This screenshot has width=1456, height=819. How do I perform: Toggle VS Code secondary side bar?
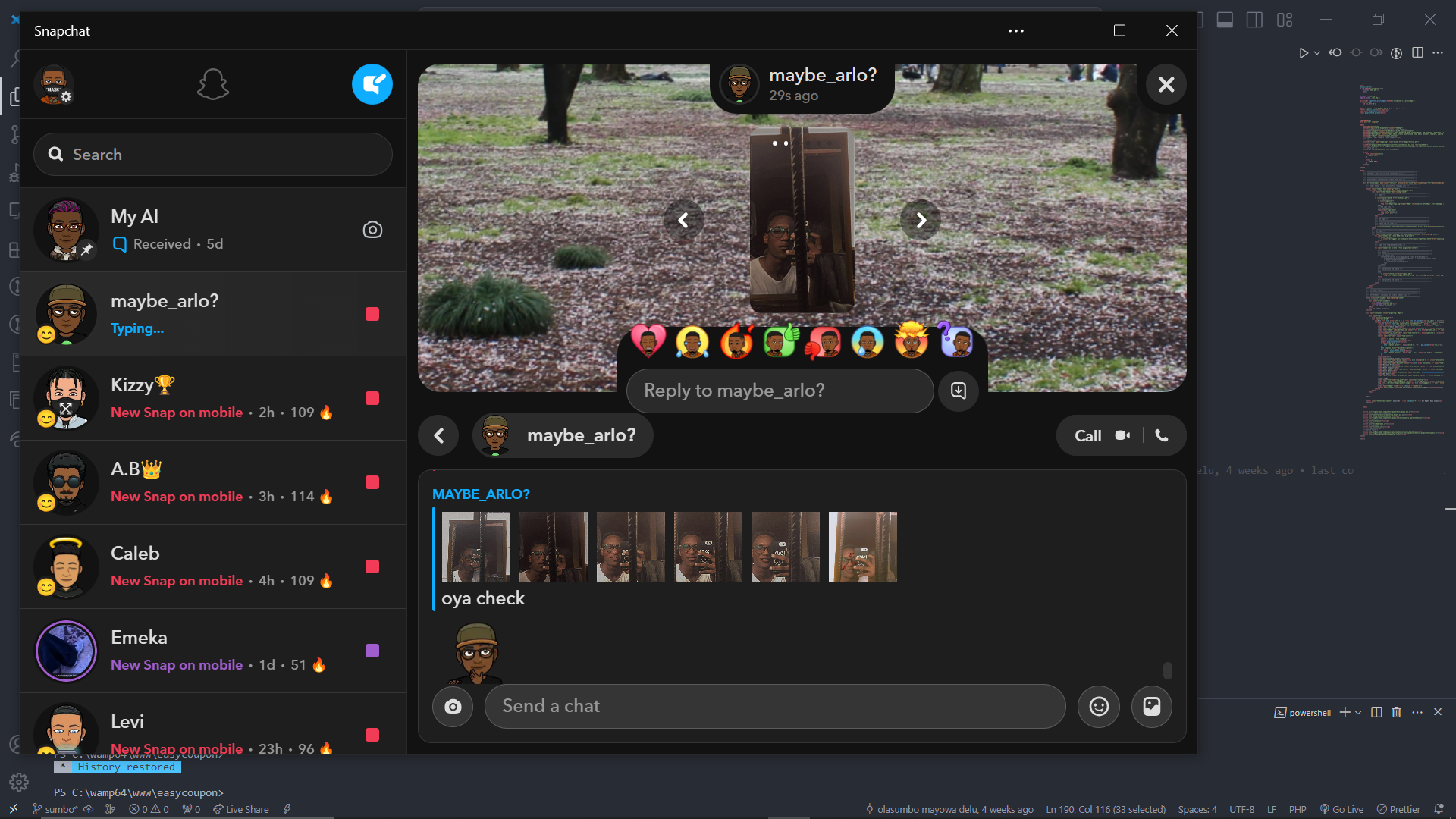pyautogui.click(x=1254, y=20)
